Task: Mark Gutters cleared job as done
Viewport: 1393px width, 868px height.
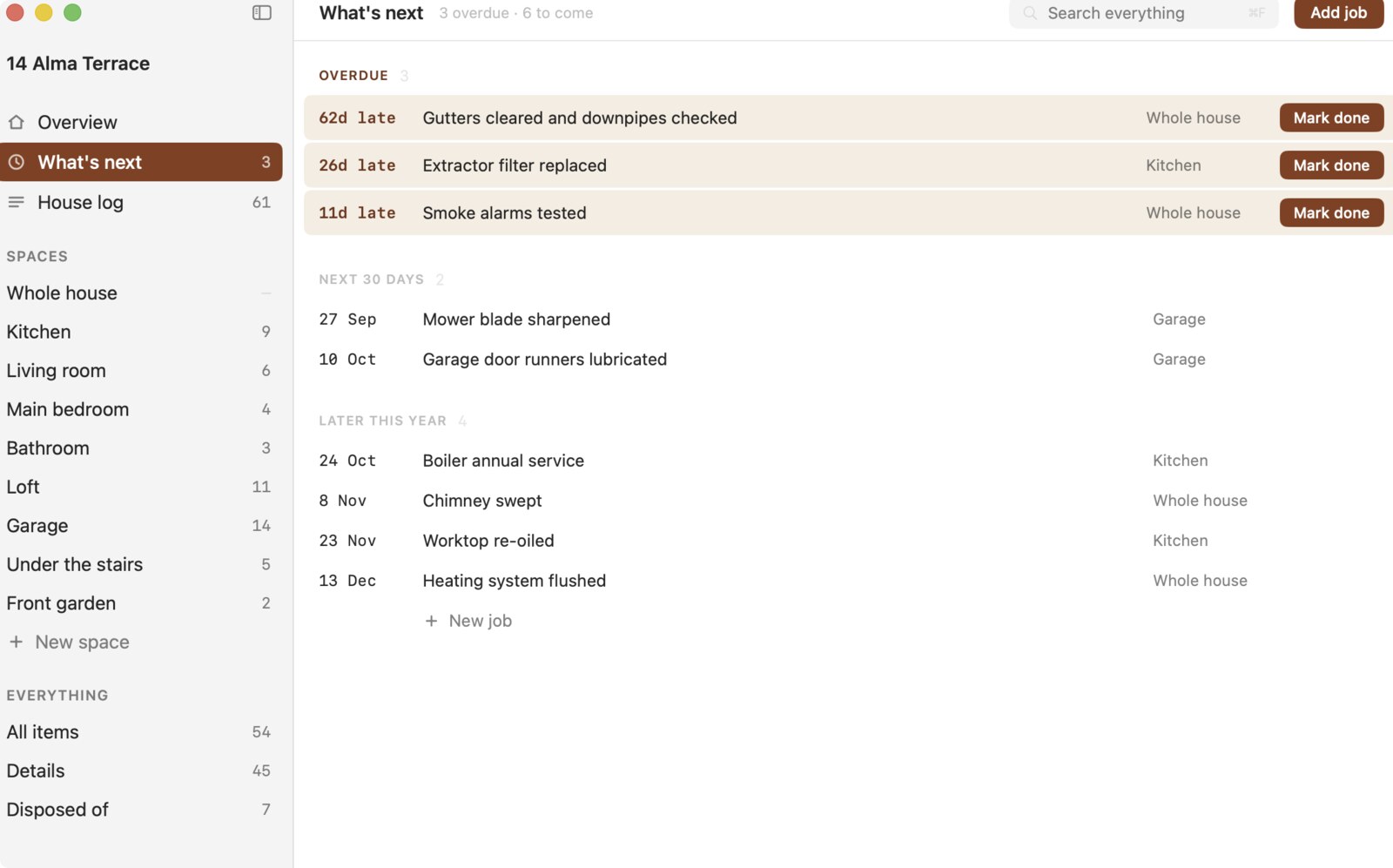Action: (1331, 118)
